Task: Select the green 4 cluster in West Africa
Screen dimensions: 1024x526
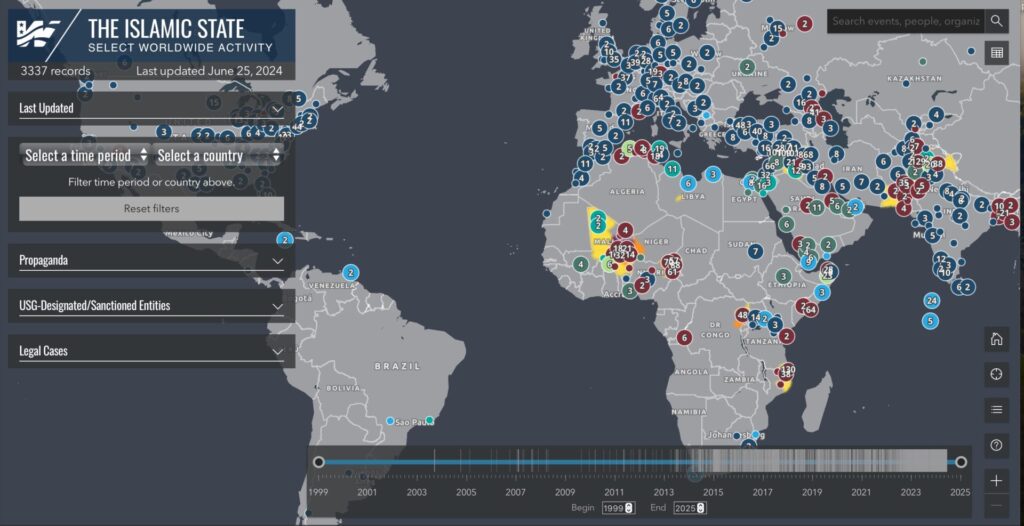Action: coord(580,265)
